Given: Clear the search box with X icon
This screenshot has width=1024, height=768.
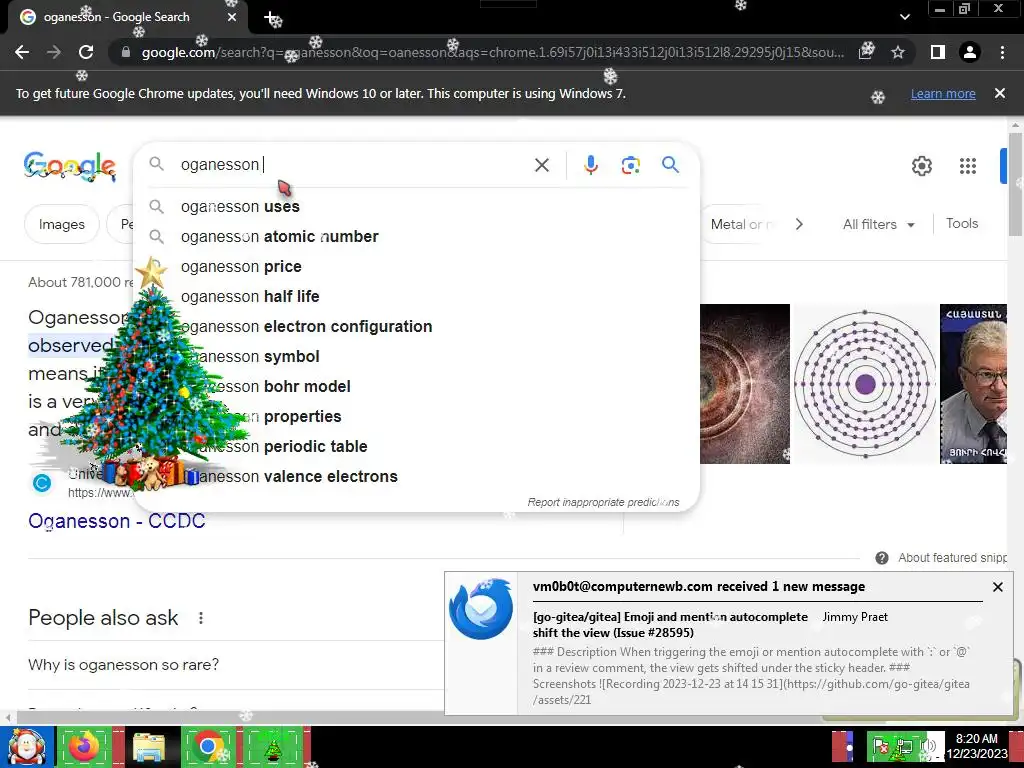Looking at the screenshot, I should pos(541,165).
